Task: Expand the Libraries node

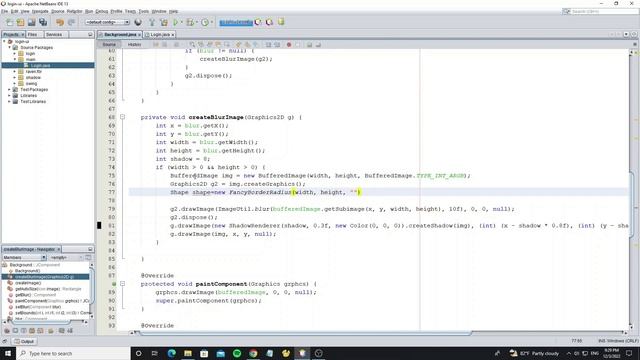Action: [9, 96]
